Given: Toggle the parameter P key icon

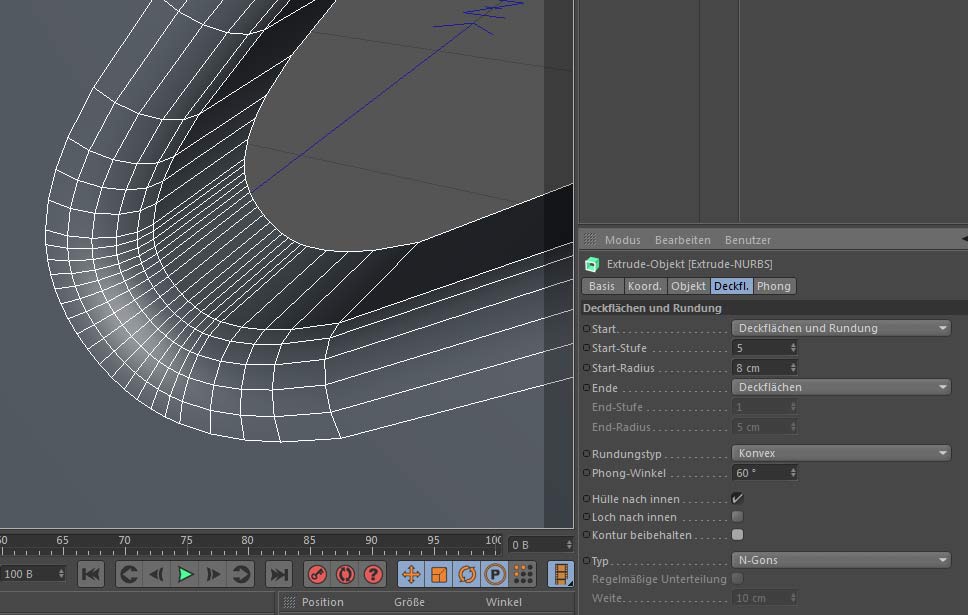Looking at the screenshot, I should pos(494,574).
